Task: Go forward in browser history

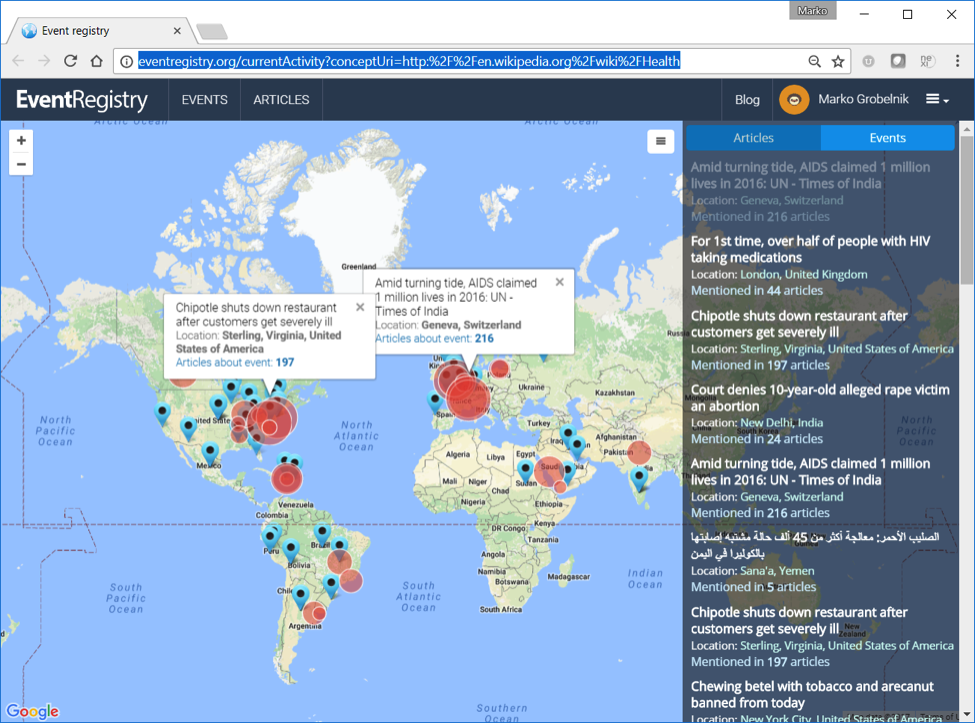Action: click(x=44, y=61)
